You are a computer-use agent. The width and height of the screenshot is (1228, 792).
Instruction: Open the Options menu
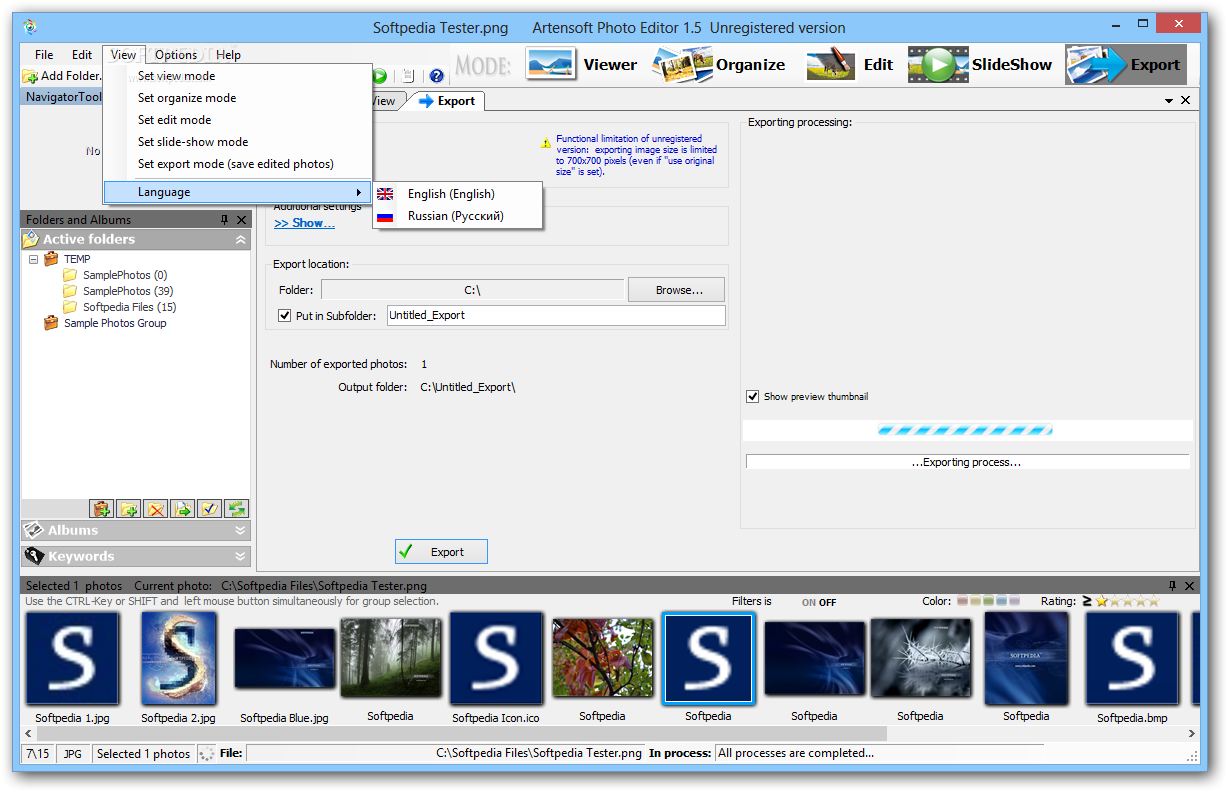point(176,55)
